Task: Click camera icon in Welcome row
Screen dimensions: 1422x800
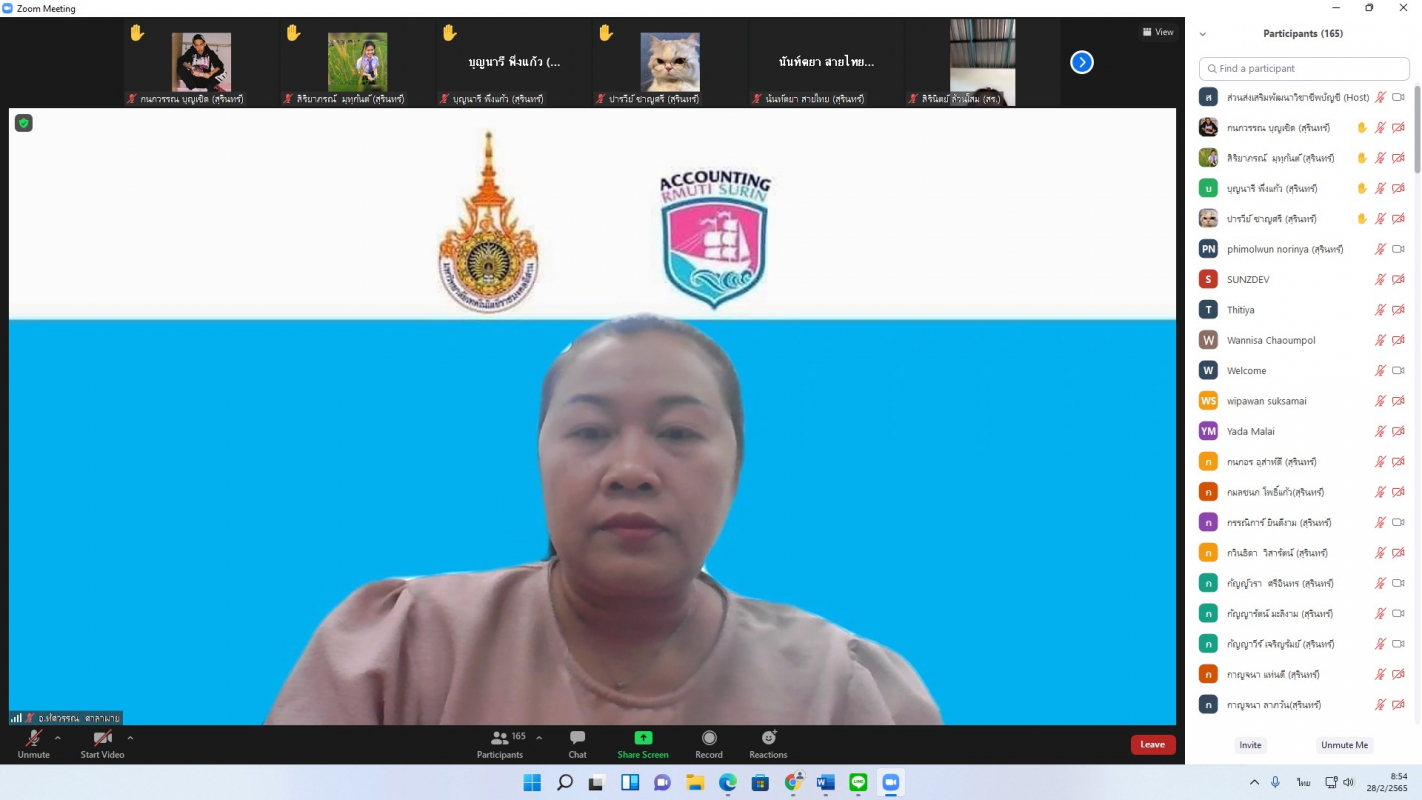Action: [1398, 370]
